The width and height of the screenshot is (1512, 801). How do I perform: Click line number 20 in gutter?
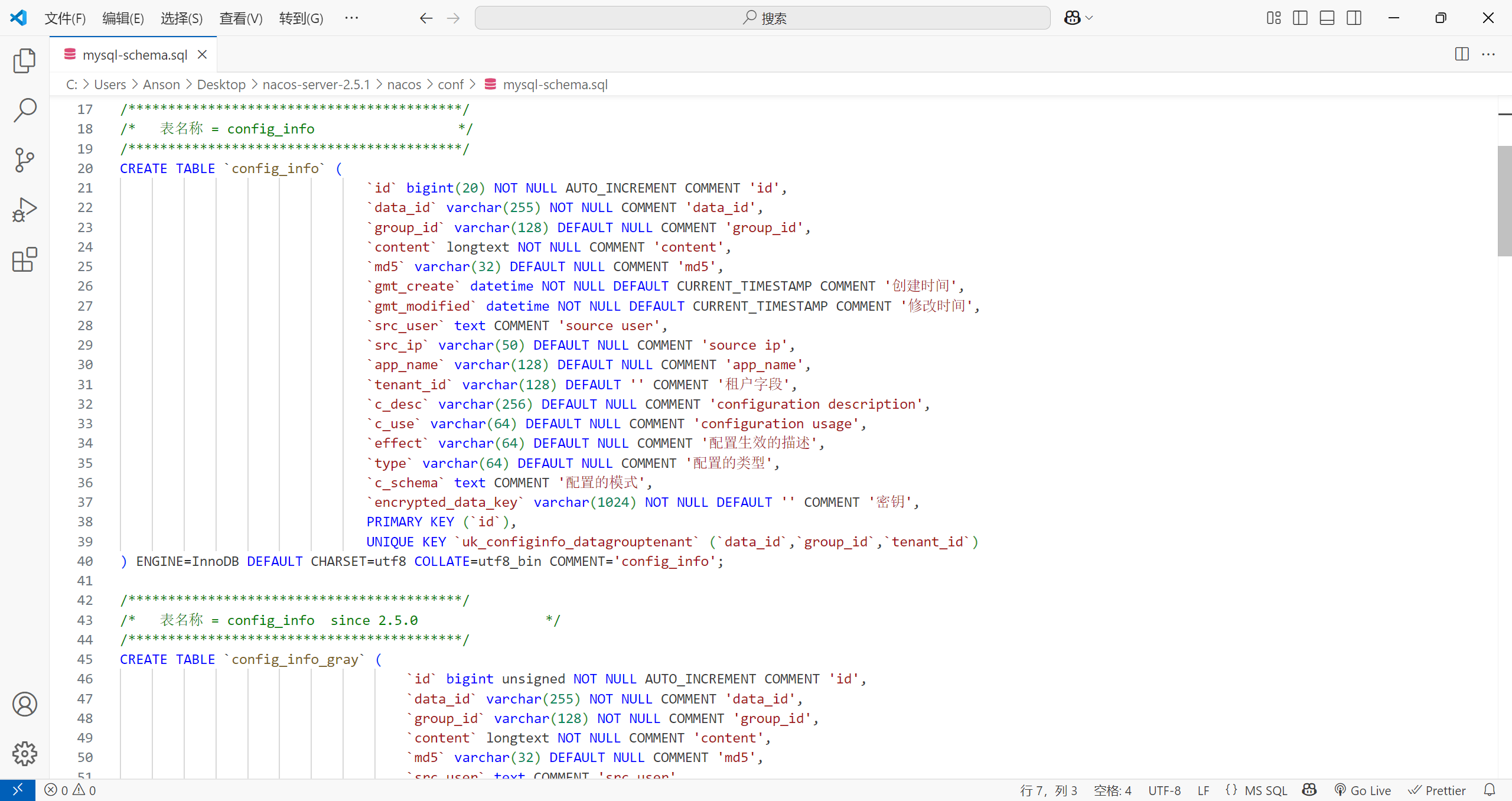85,168
